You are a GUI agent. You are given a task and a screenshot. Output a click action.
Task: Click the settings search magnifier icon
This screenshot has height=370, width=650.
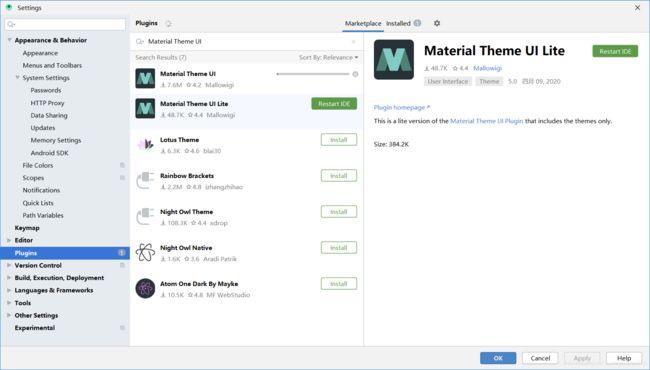11,24
